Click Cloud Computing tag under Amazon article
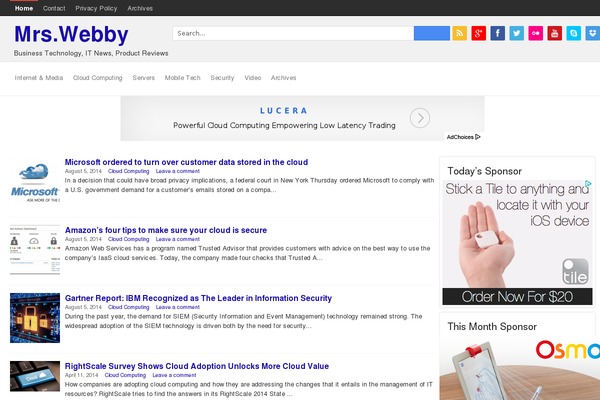The width and height of the screenshot is (600, 400). point(129,239)
